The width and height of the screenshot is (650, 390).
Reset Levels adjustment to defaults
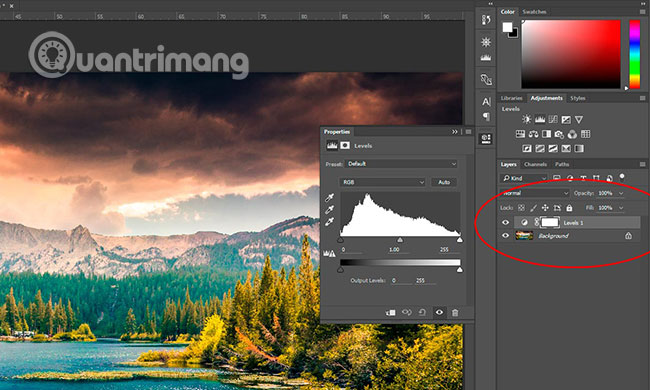coord(422,312)
